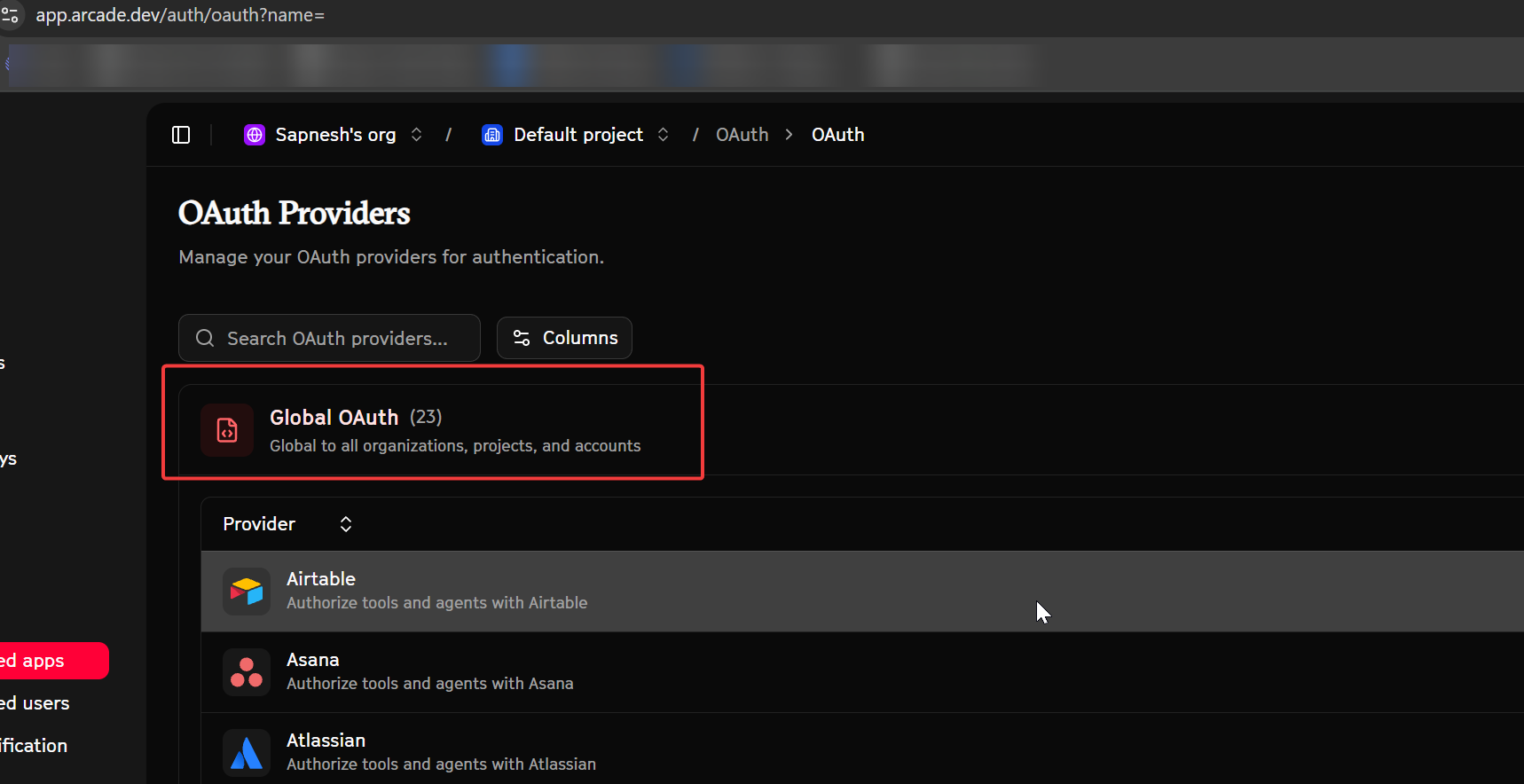Open the Sapnesh's org switcher chevrons

coord(416,135)
